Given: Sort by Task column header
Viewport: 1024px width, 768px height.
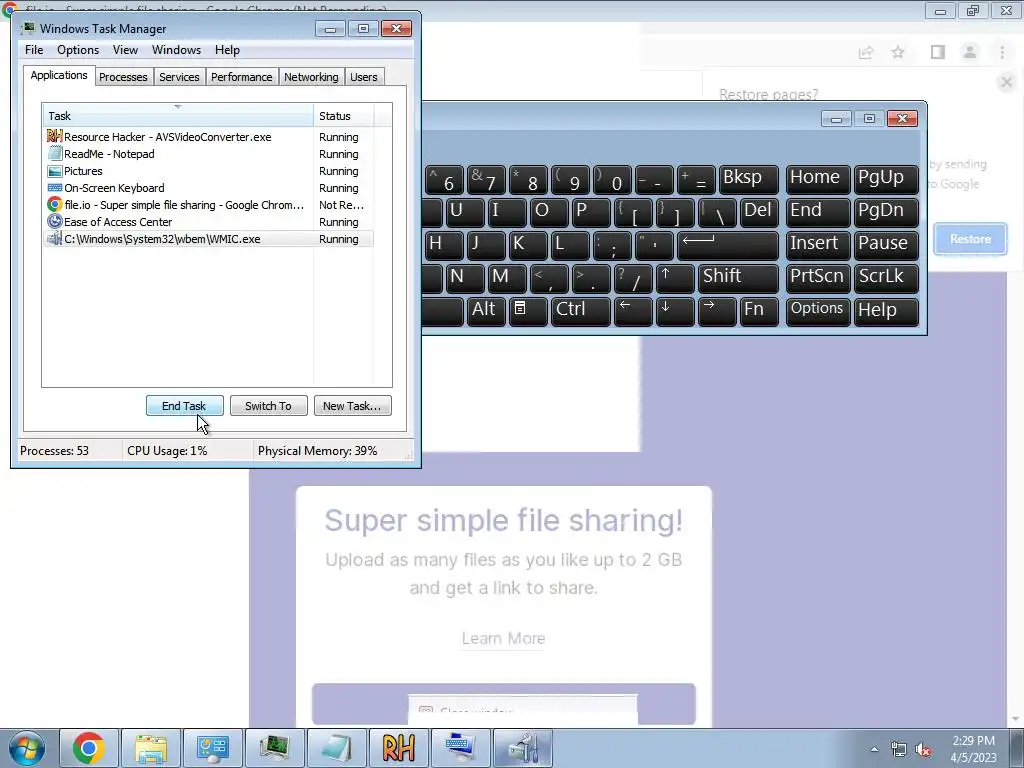Looking at the screenshot, I should pos(178,116).
